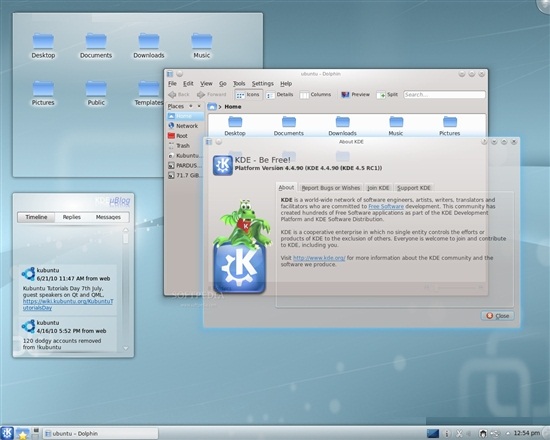Click the home icon in Dolphin breadcrumb
550x440 pixels.
[x=212, y=107]
